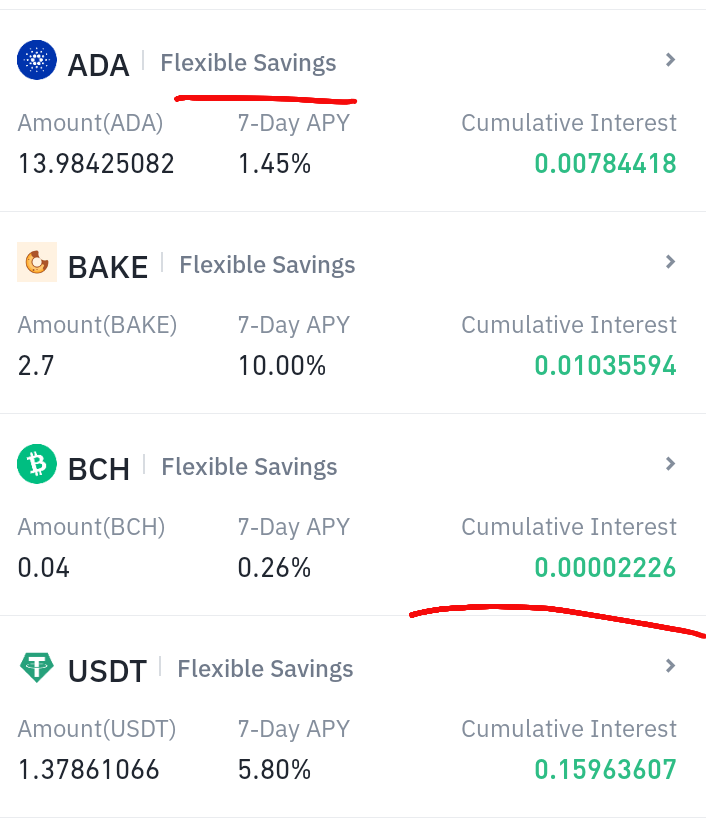Tap the USDT 5.80% APY value

pos(274,769)
